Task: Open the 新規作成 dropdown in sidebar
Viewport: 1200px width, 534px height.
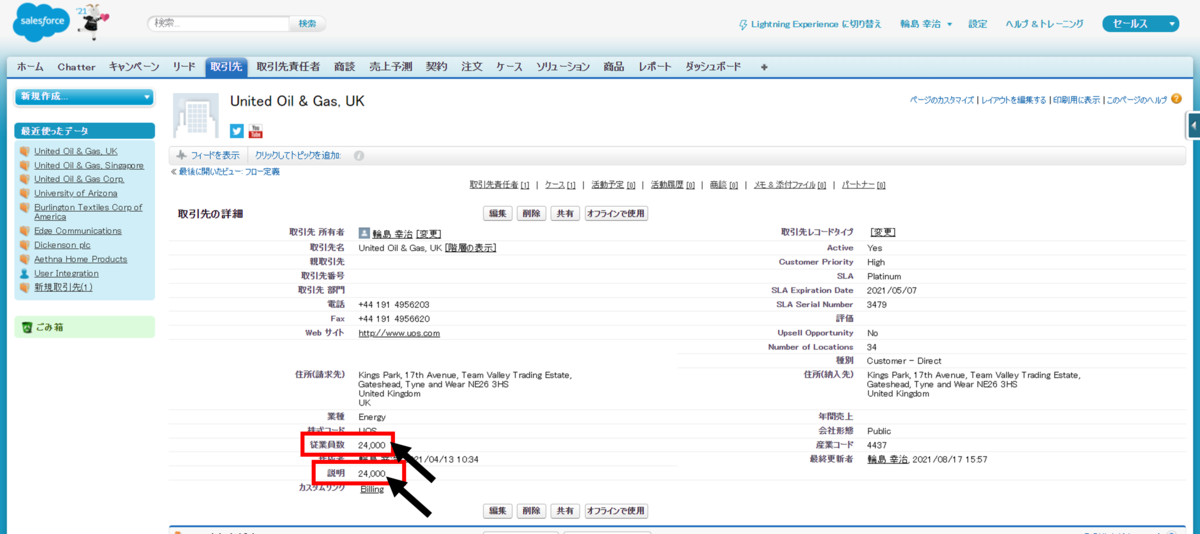Action: 84,96
